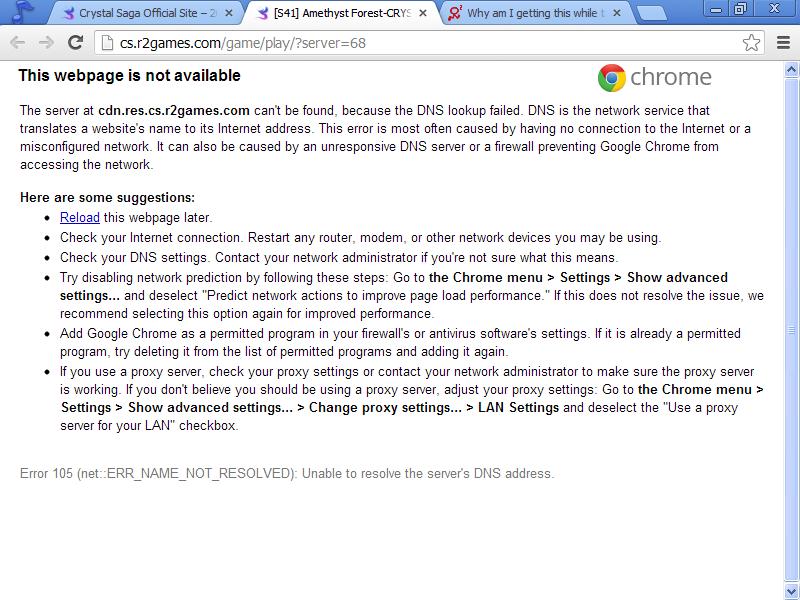Bookmark this page with the star icon

751,43
